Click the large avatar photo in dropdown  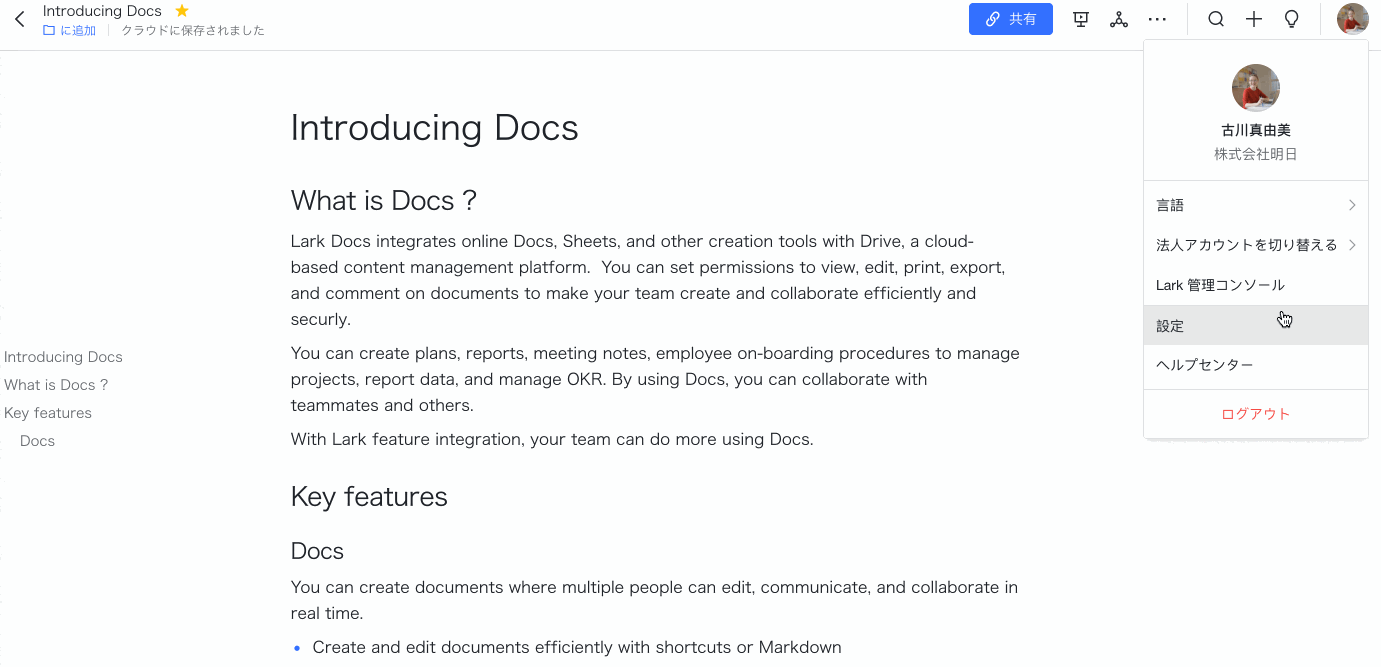coord(1255,88)
